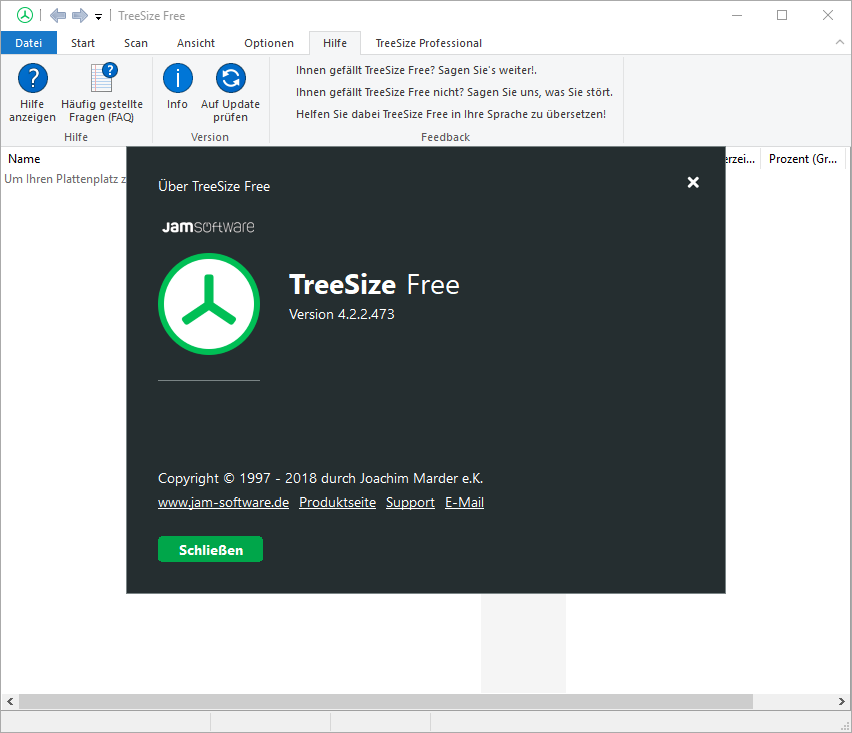Click the large green TreeSize logo
Viewport: 852px width, 733px height.
click(209, 304)
